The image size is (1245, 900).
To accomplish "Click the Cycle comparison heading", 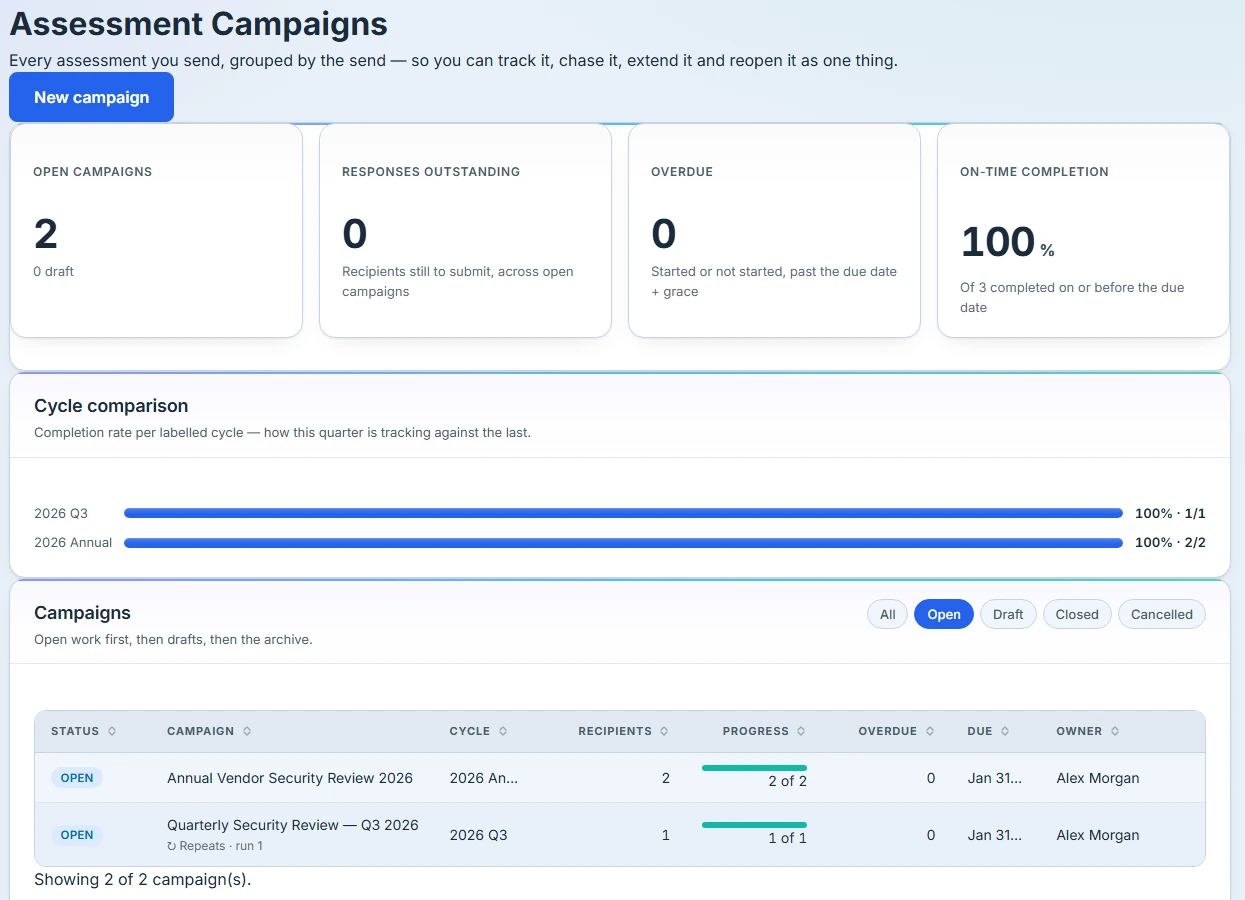I will coord(111,406).
